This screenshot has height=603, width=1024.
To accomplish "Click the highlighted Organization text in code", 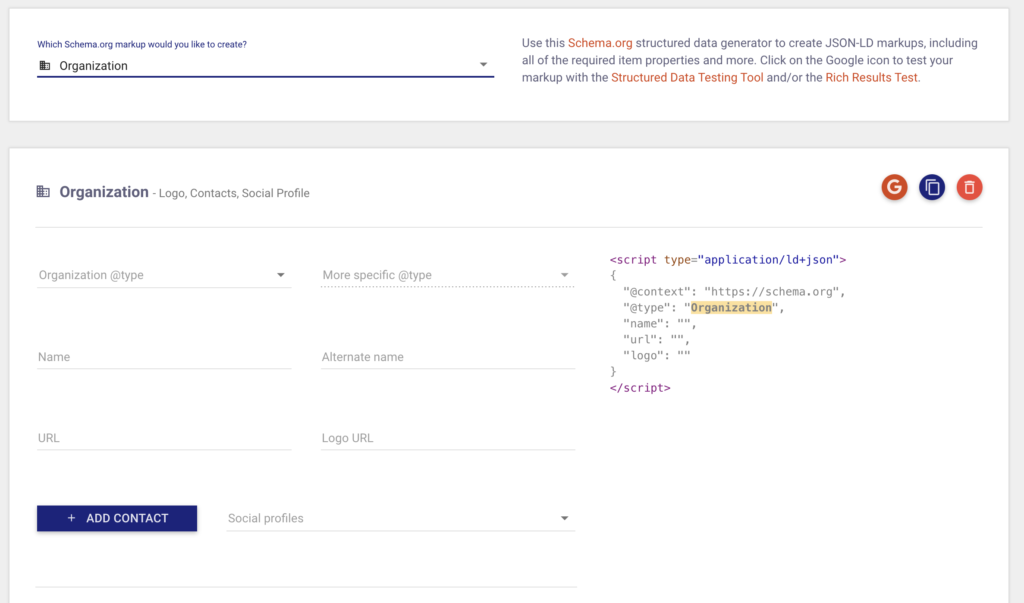I will [x=731, y=308].
